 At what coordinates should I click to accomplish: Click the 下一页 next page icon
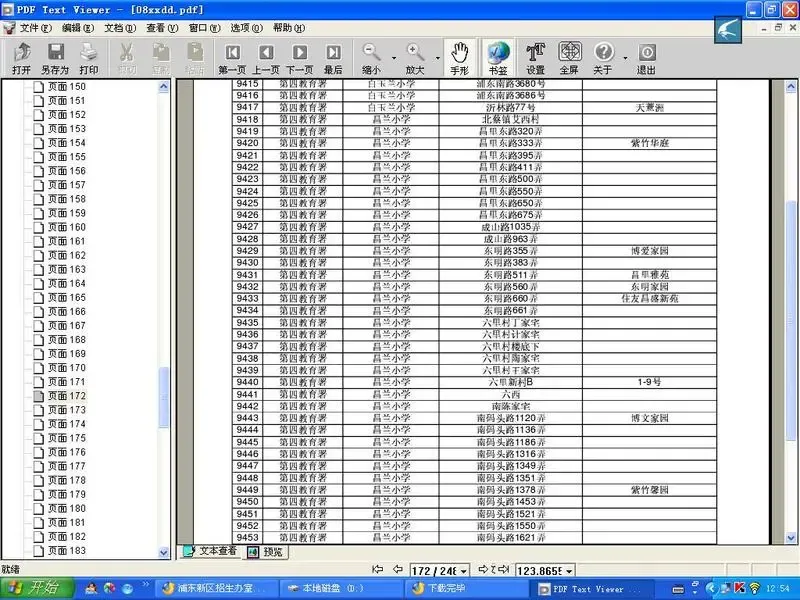[x=299, y=58]
